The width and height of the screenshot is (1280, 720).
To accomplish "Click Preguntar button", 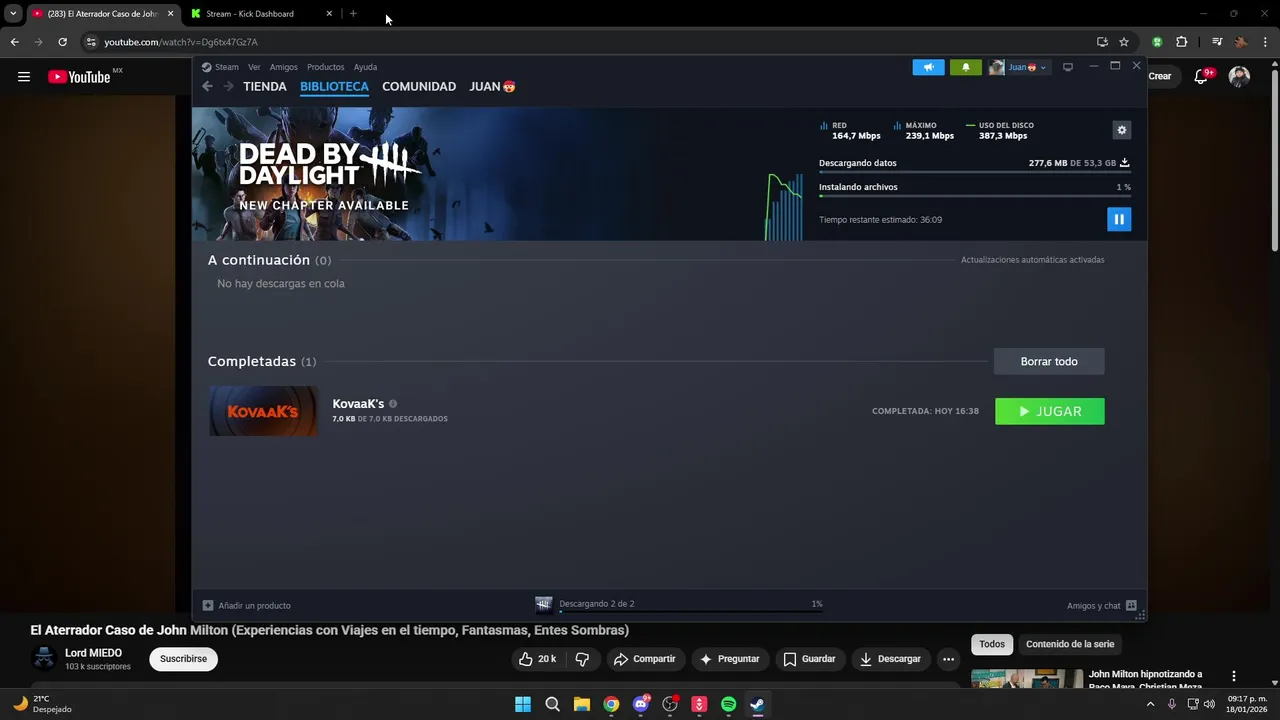I will coord(729,659).
